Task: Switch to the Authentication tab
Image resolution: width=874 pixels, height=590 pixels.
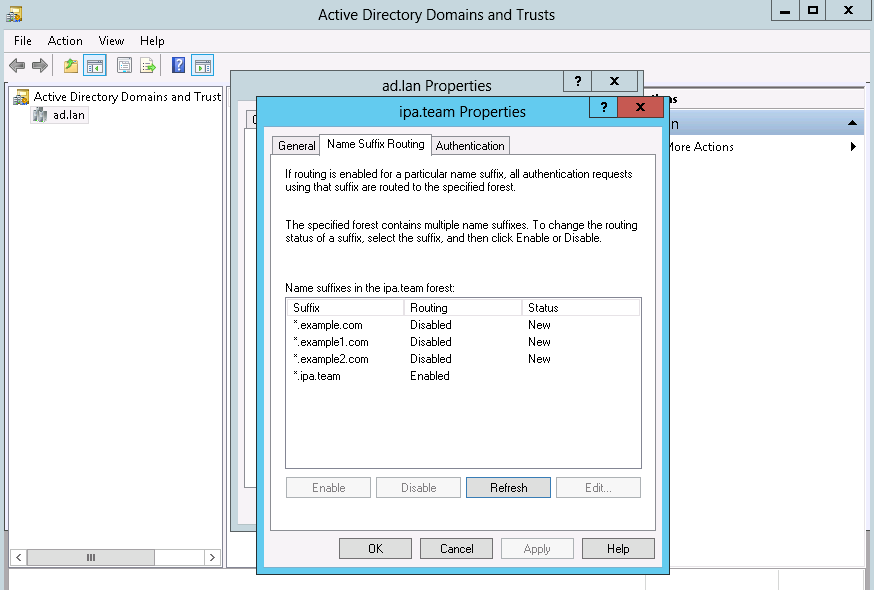Action: coord(470,146)
